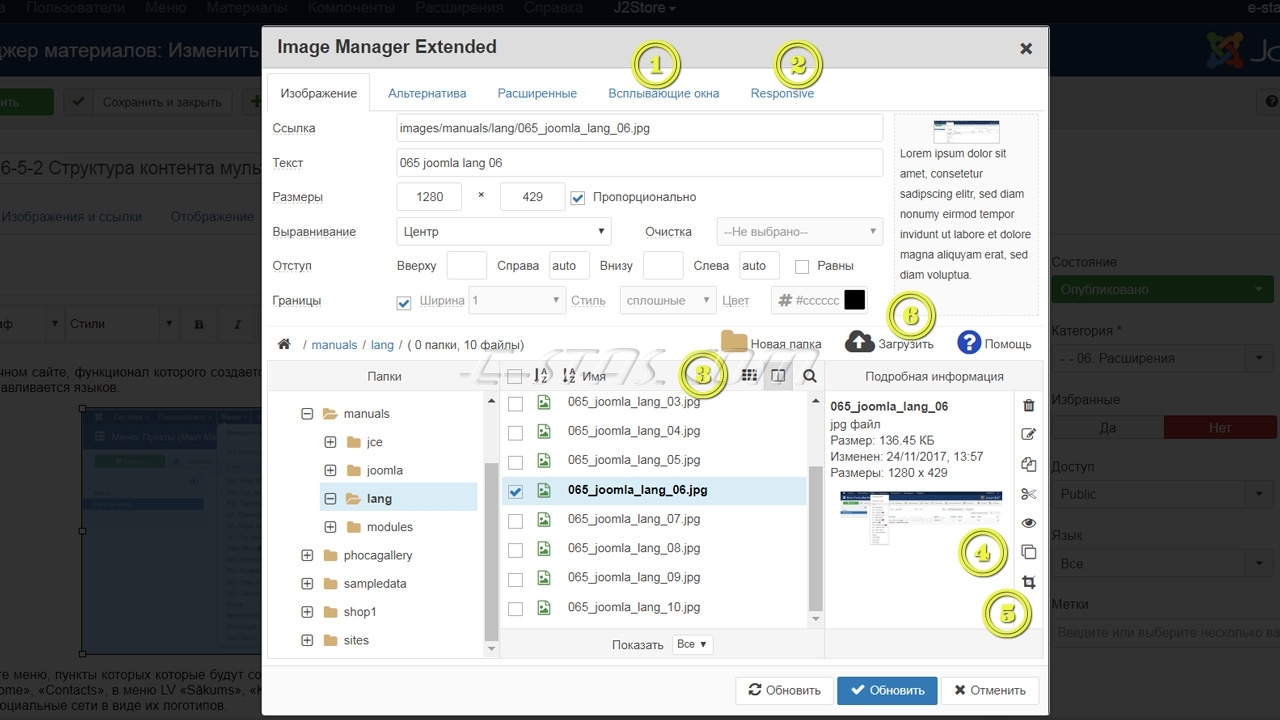Click the Текст alt text field
The image size is (1280, 720).
pos(640,163)
